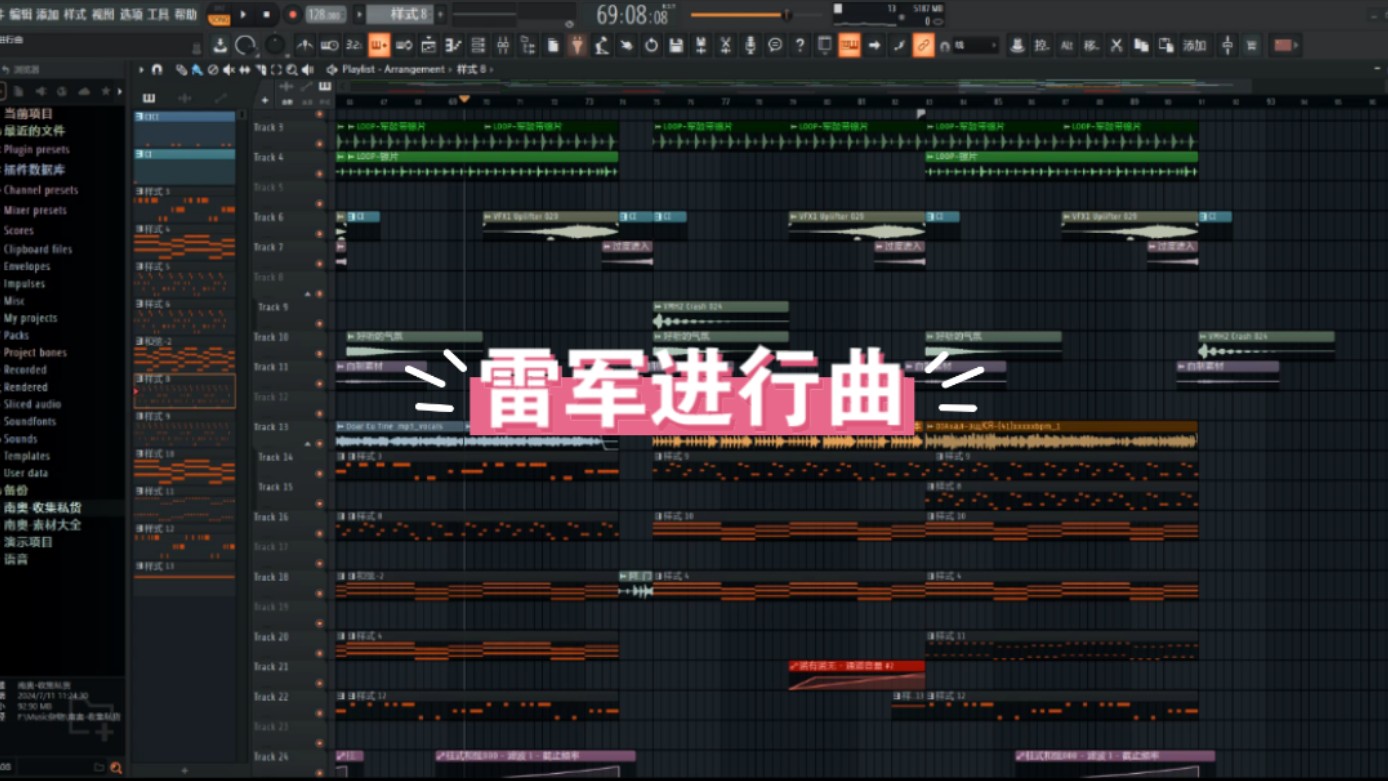Mute Track 10 via its dot
The width and height of the screenshot is (1388, 781).
[320, 354]
